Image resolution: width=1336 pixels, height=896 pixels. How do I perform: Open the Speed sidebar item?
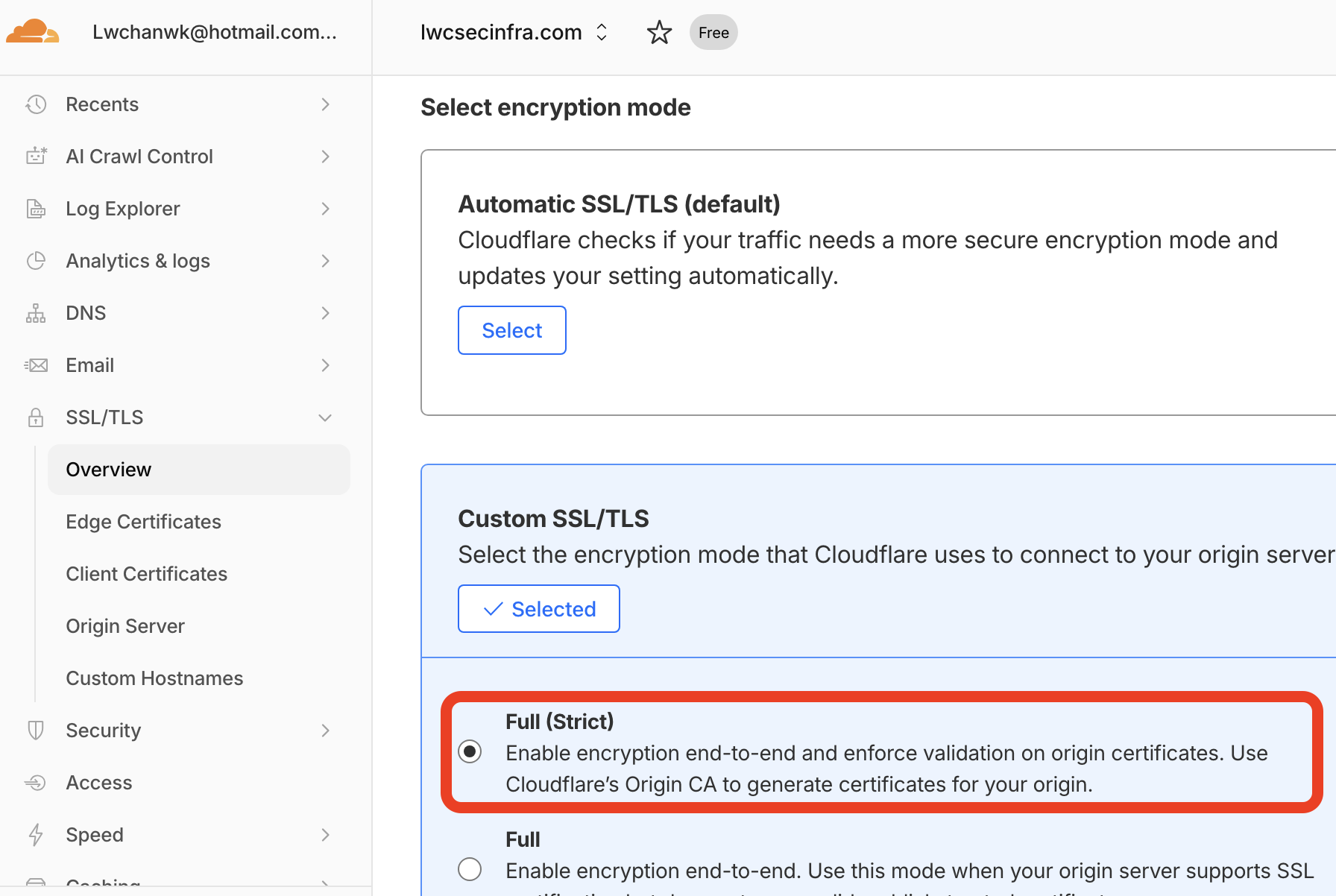pyautogui.click(x=95, y=835)
